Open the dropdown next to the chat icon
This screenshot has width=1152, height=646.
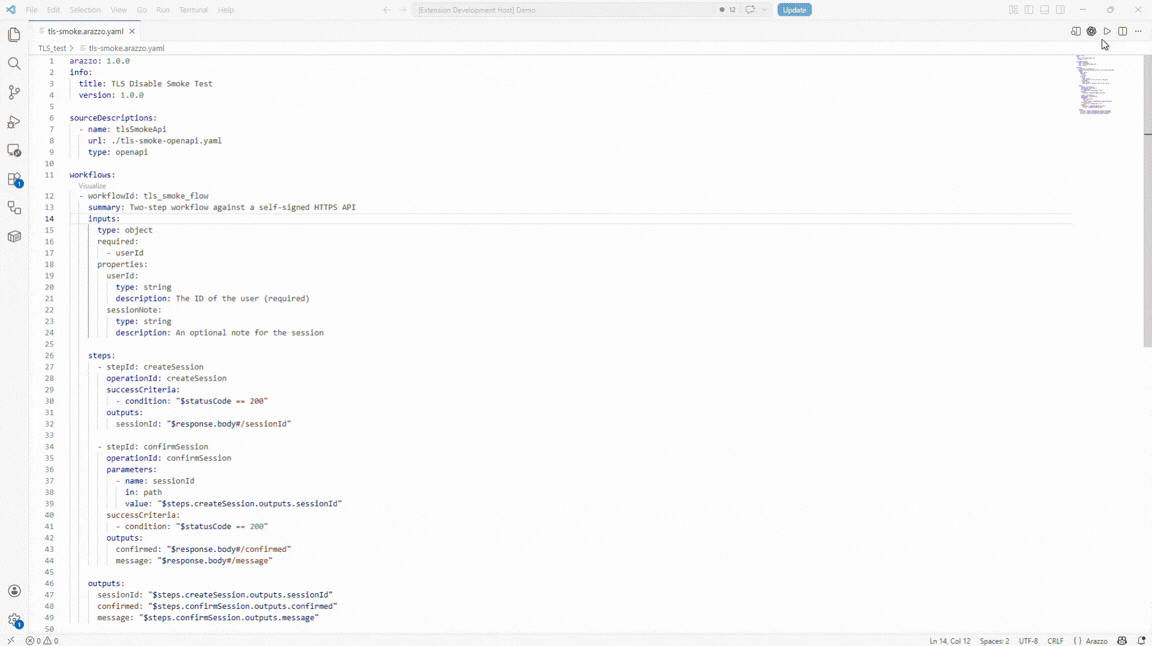click(764, 10)
